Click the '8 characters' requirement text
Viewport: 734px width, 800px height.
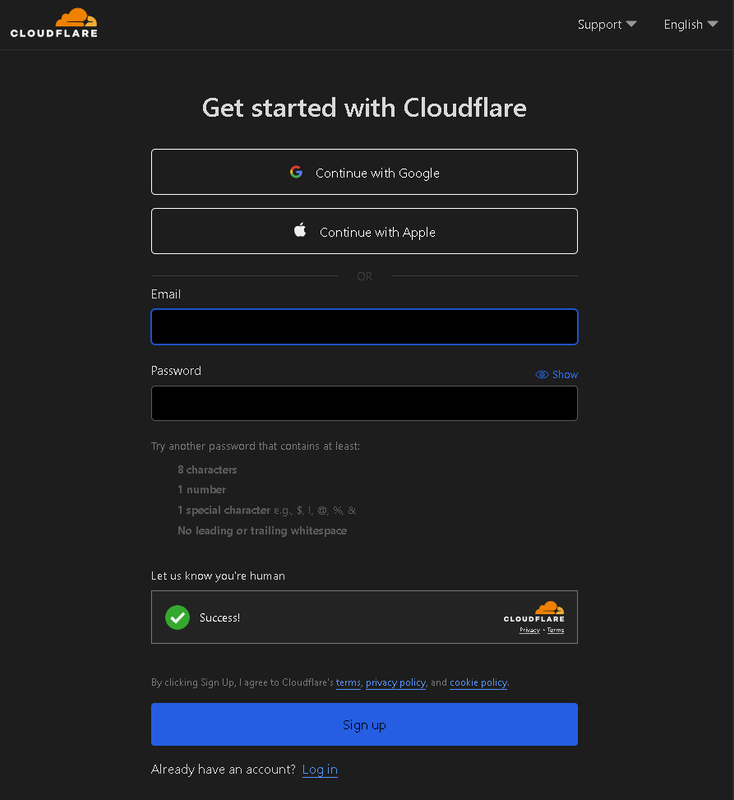tap(207, 470)
